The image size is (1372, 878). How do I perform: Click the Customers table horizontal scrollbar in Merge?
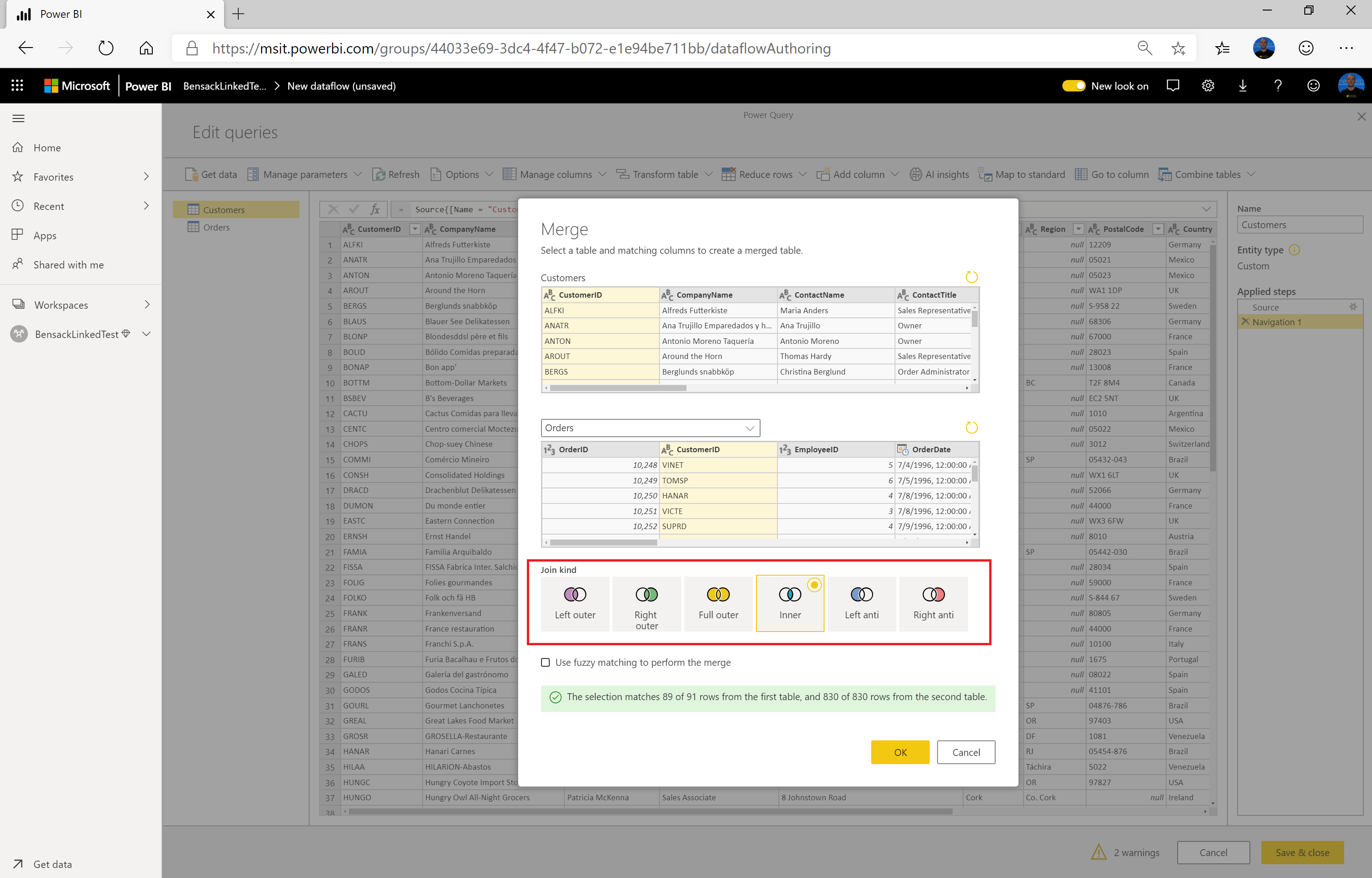pos(618,388)
